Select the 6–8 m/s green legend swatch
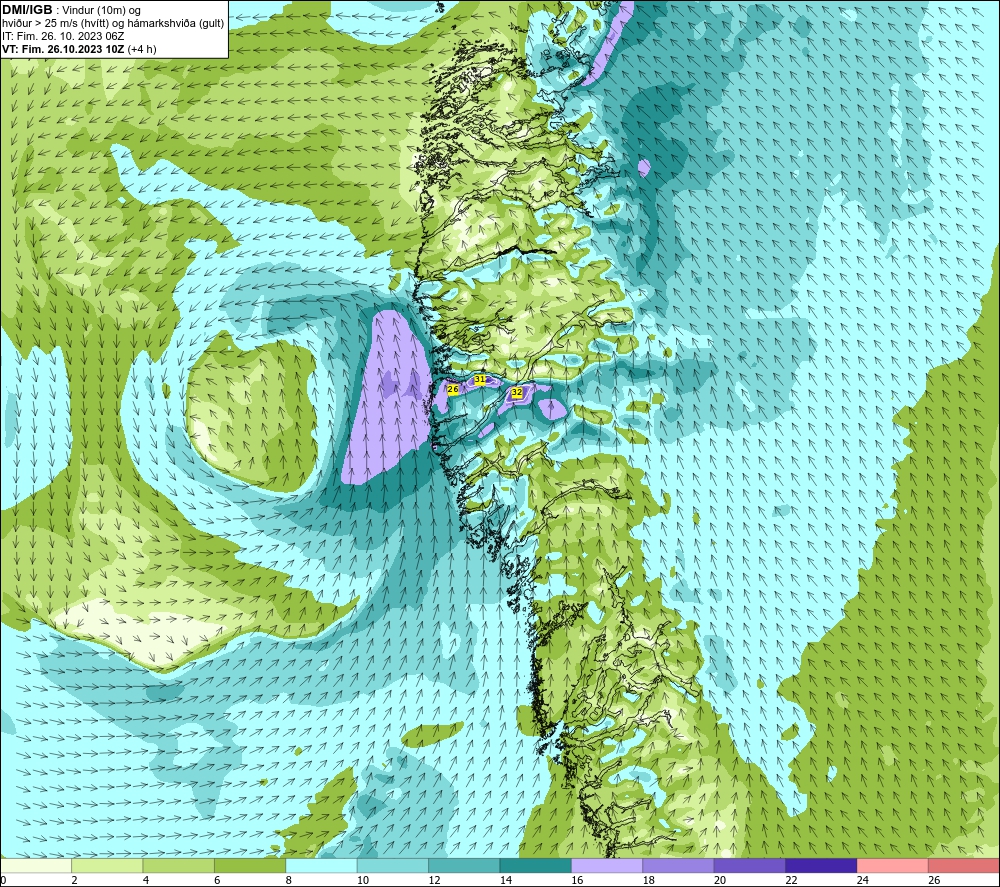This screenshot has width=1000, height=887. (x=250, y=865)
